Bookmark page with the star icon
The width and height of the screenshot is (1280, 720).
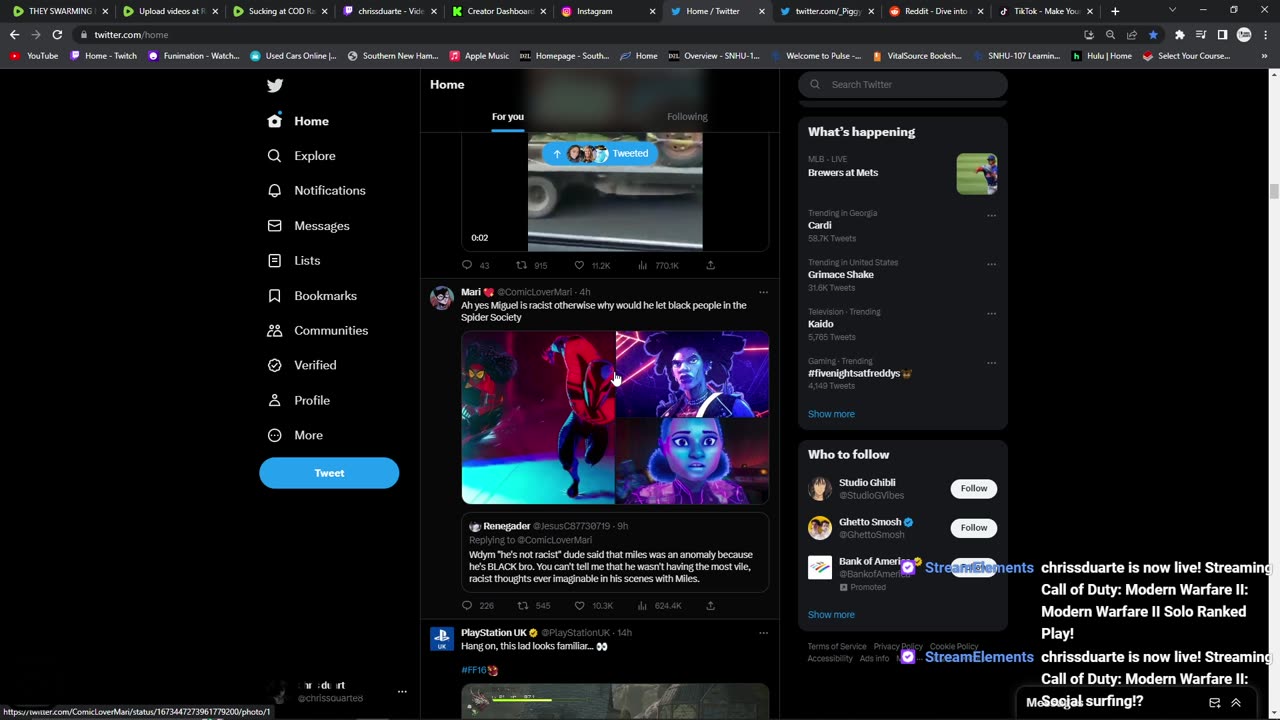[x=1153, y=35]
